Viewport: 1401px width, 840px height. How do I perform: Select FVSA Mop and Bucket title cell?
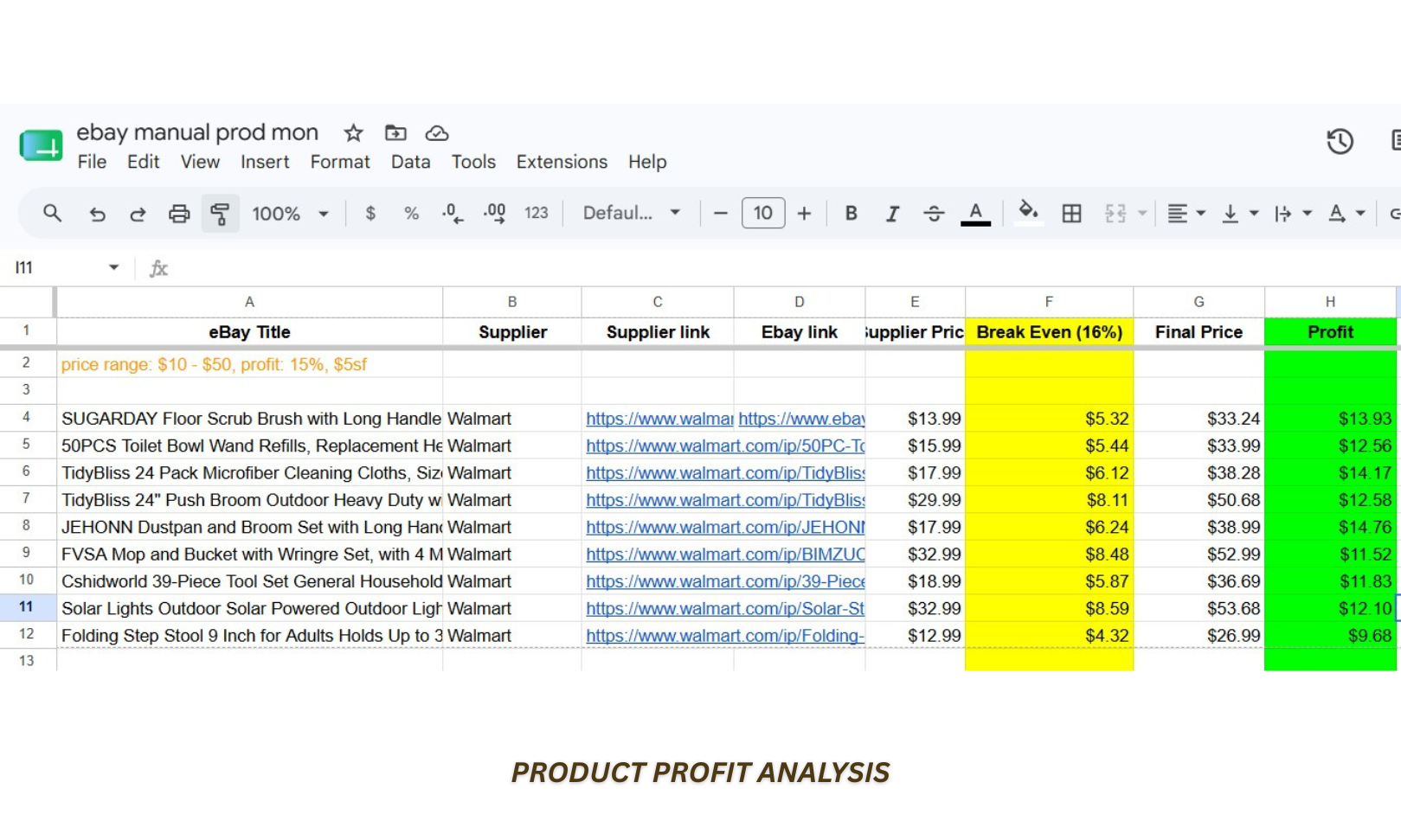pyautogui.click(x=249, y=555)
